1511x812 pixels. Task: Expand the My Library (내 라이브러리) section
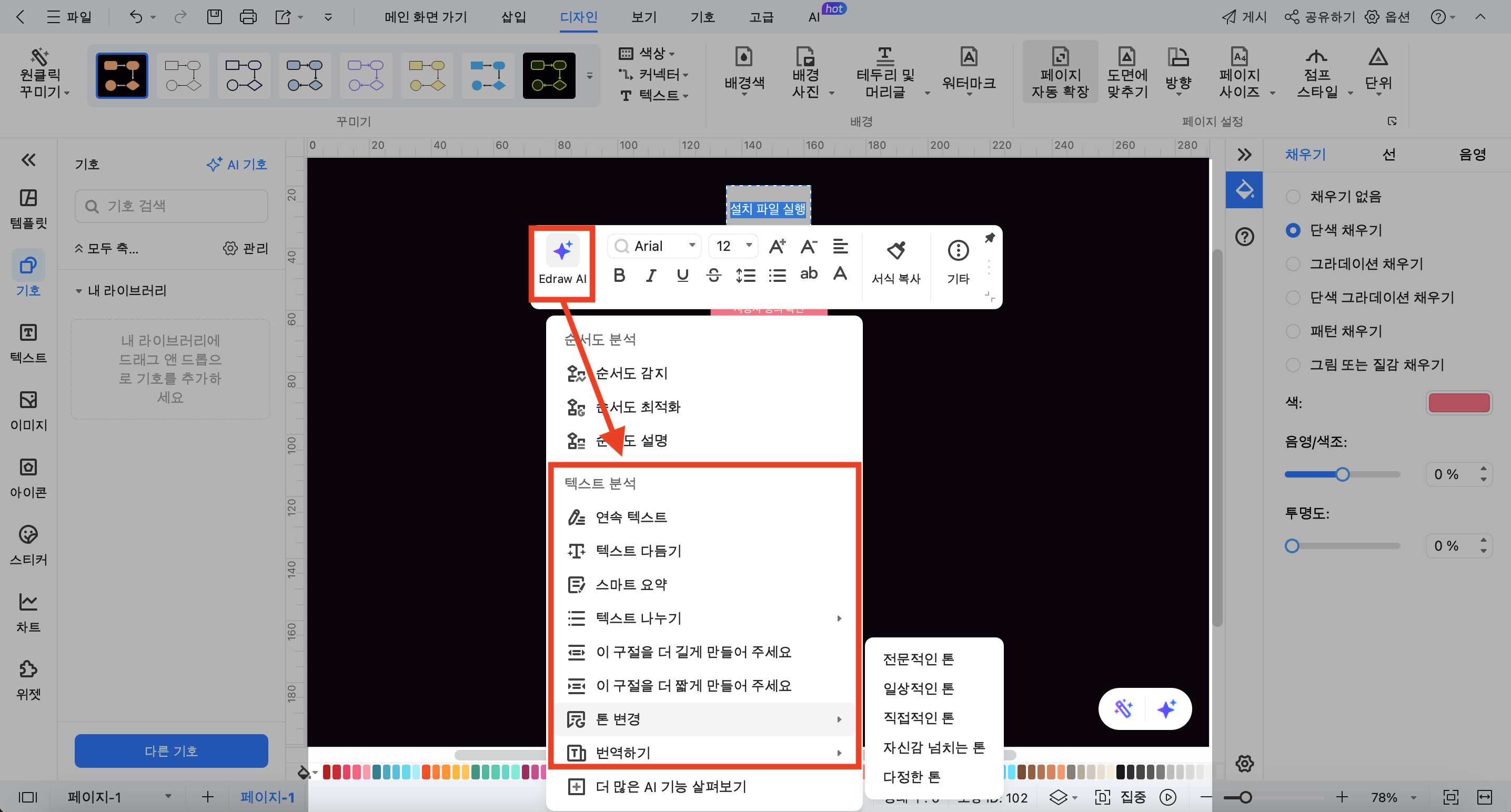pyautogui.click(x=78, y=291)
